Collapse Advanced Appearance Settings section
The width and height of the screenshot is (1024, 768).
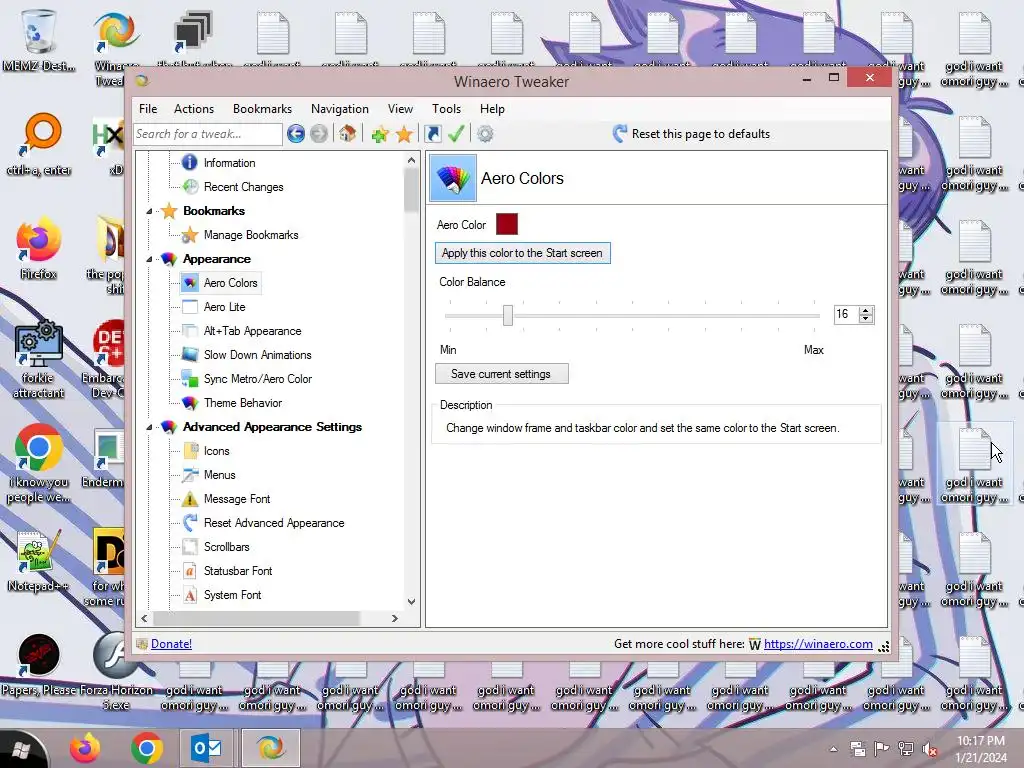point(149,427)
